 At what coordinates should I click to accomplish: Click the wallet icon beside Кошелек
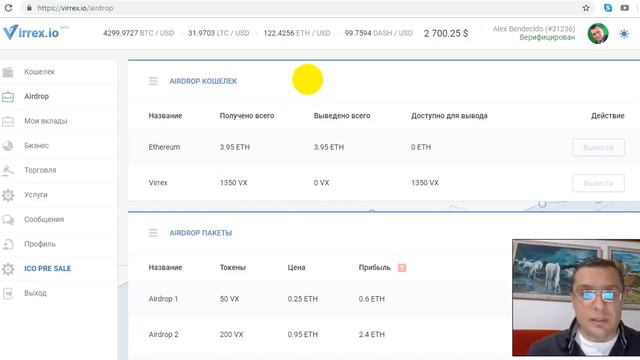(x=8, y=72)
